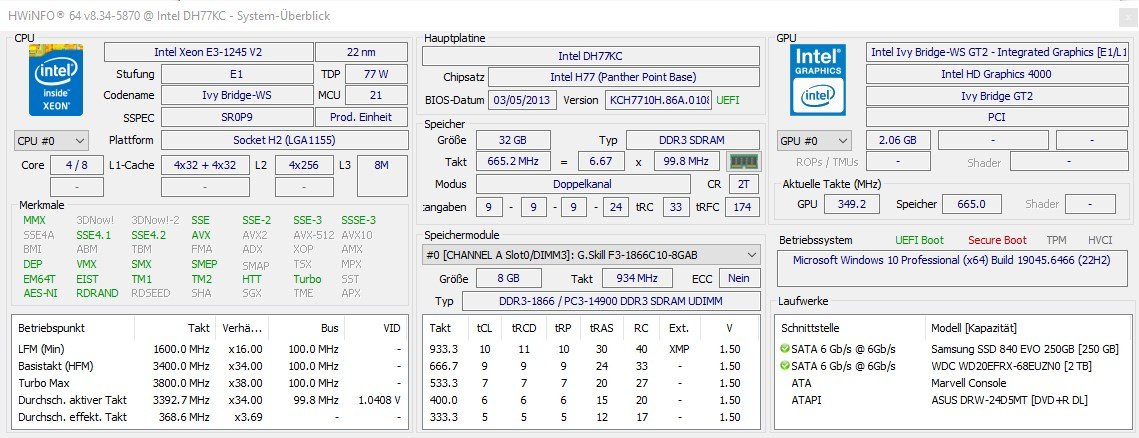
Task: Select the 666.7 memory timing row
Action: click(591, 366)
